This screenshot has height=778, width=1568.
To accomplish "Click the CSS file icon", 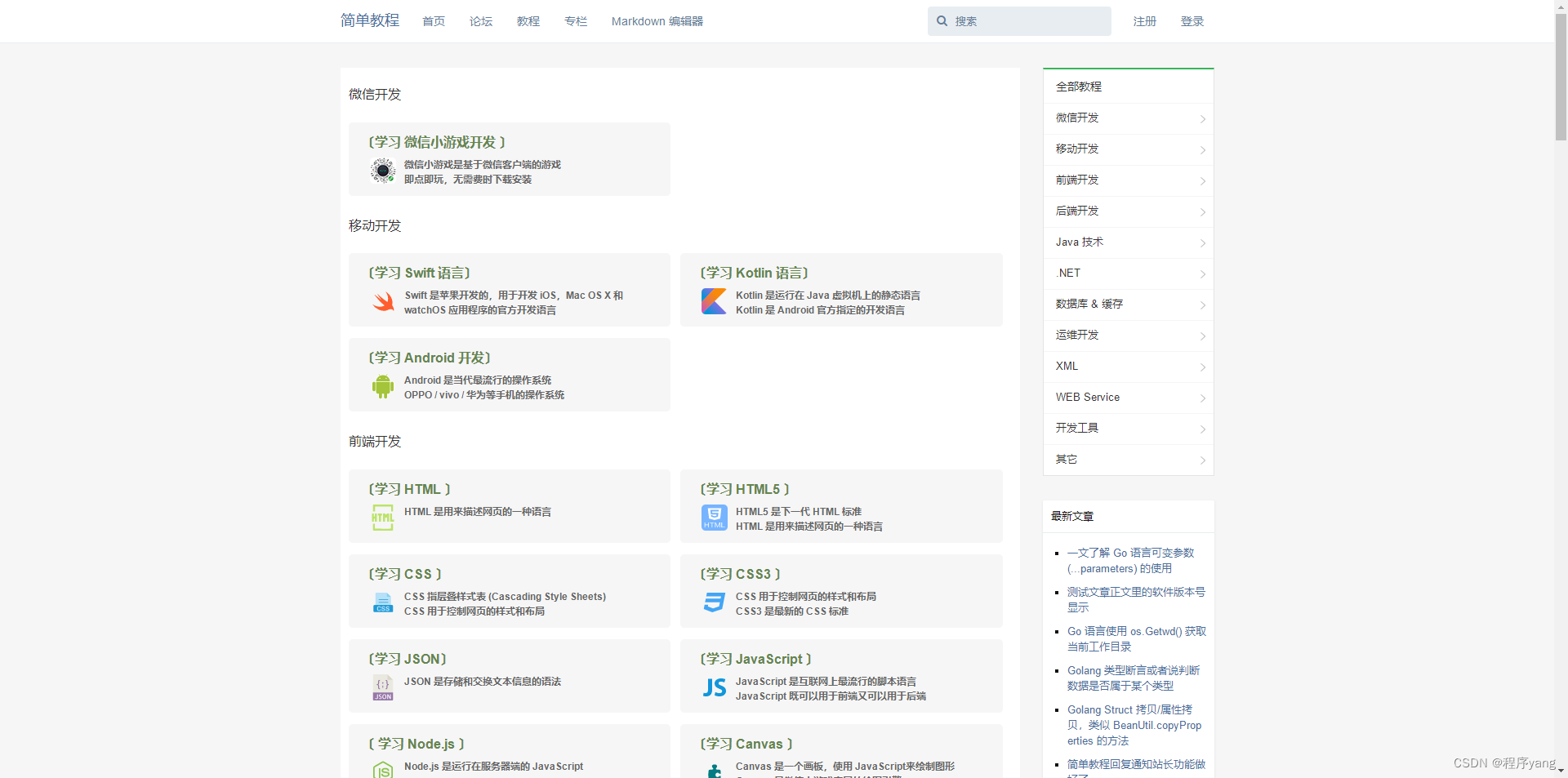I will [x=383, y=602].
